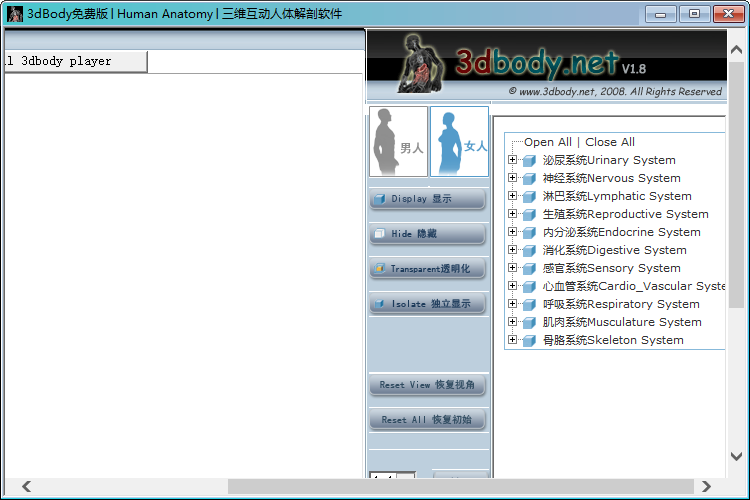Click the Hide 隐藏 button
This screenshot has width=750, height=500.
coord(428,233)
